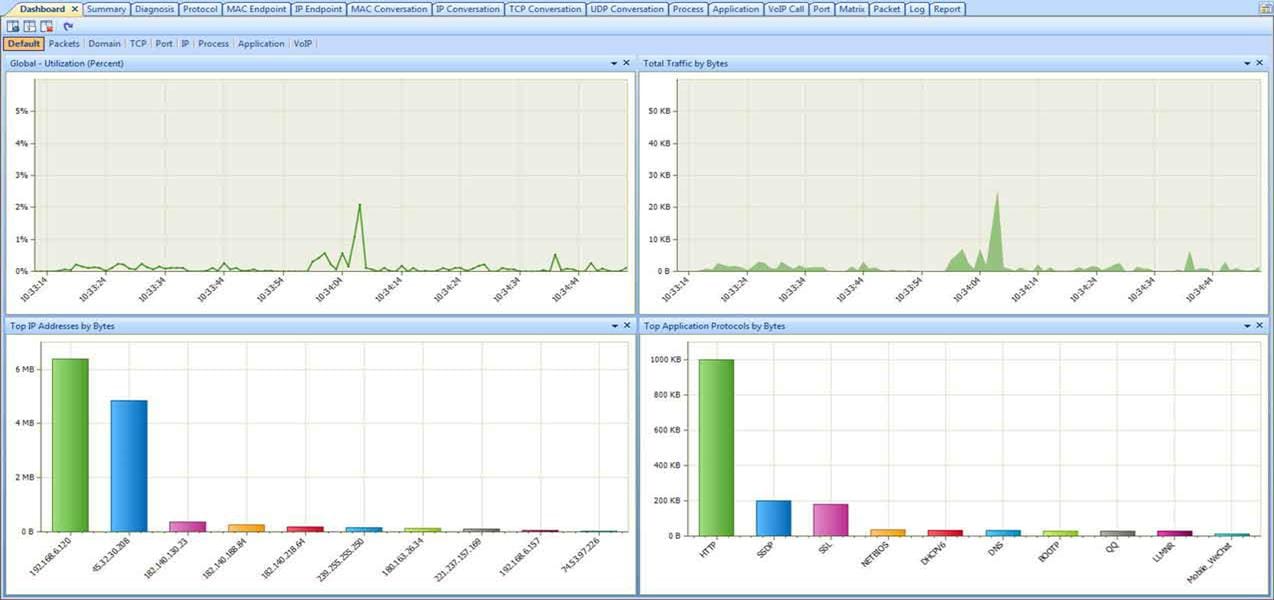Select the blue 45.32.30.208 bar in chart
1274x600 pixels.
pyautogui.click(x=129, y=466)
